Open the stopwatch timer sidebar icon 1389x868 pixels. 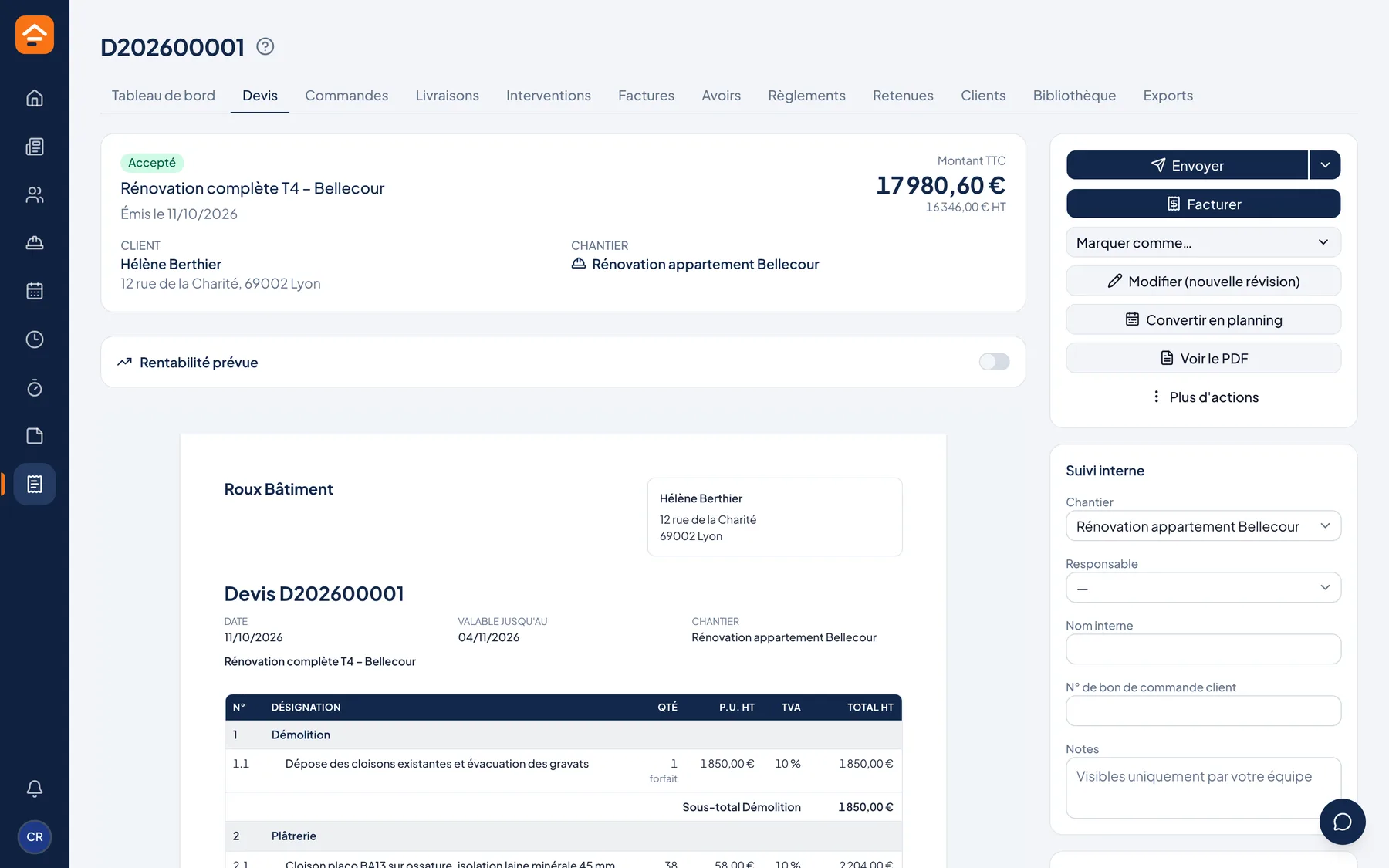coord(35,387)
